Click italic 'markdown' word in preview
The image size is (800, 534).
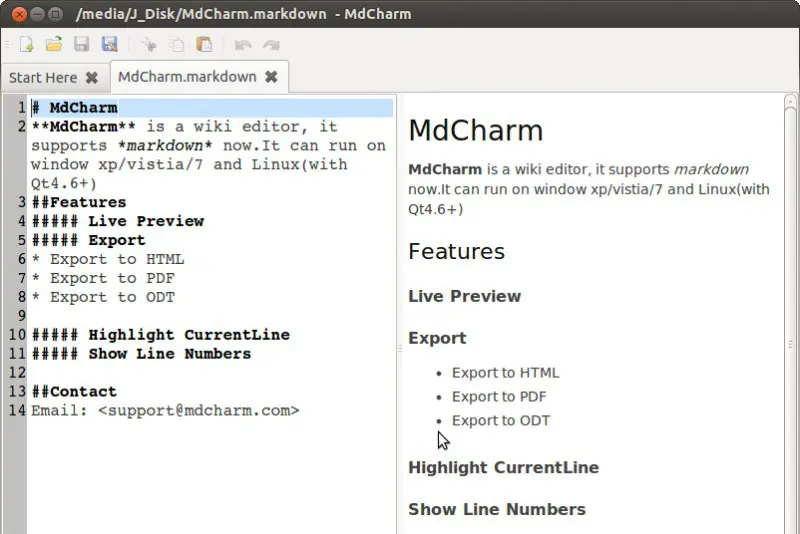pyautogui.click(x=711, y=169)
